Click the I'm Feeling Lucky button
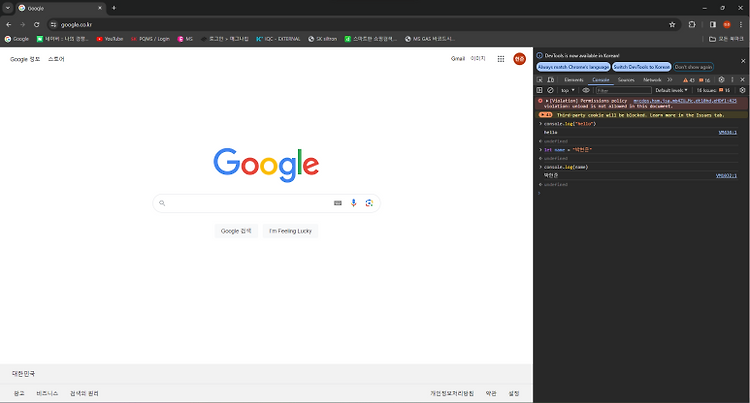Viewport: 750px width, 403px height. (290, 231)
